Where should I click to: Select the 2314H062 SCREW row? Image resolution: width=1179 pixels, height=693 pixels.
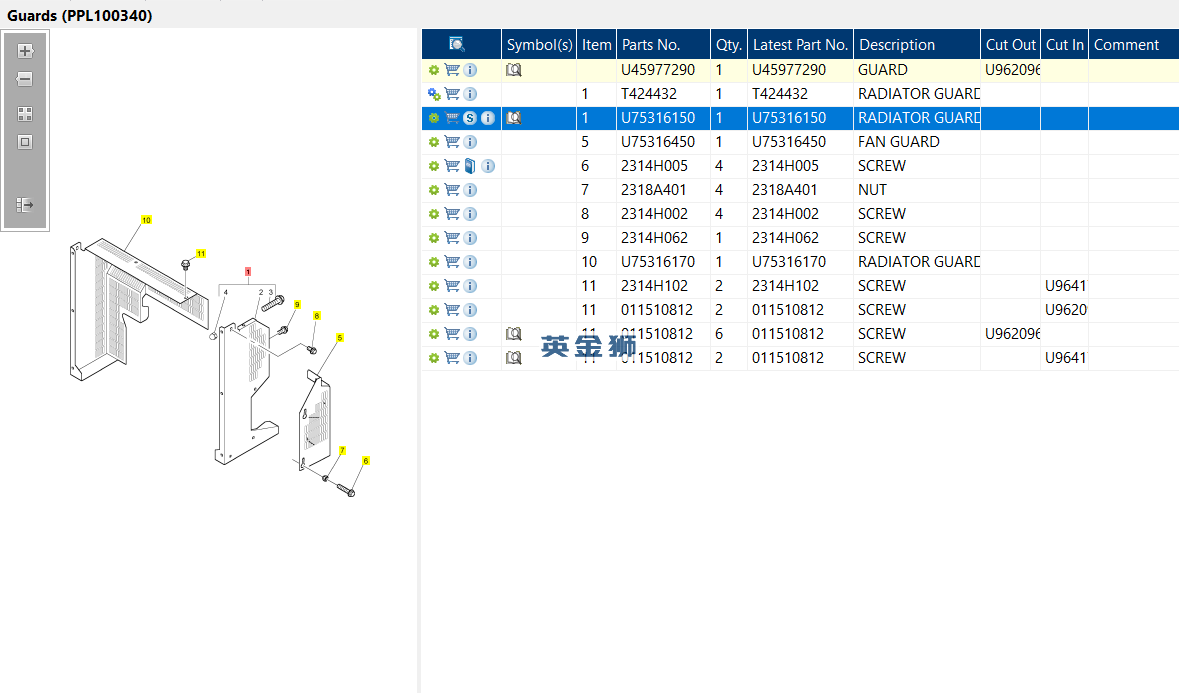click(x=800, y=238)
